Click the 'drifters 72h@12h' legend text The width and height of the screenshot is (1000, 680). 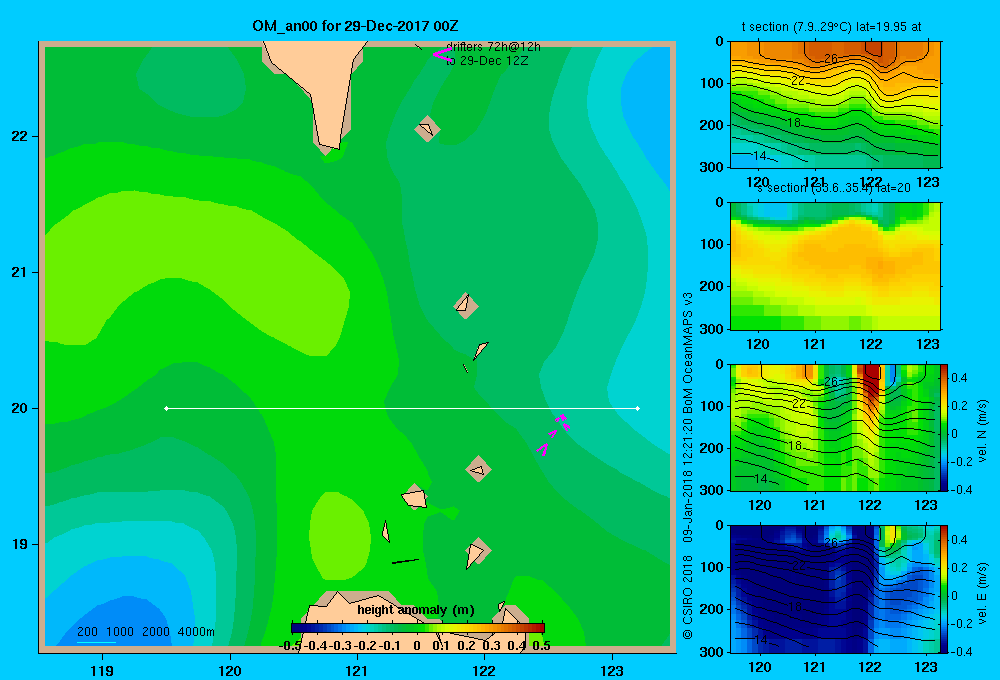point(493,47)
